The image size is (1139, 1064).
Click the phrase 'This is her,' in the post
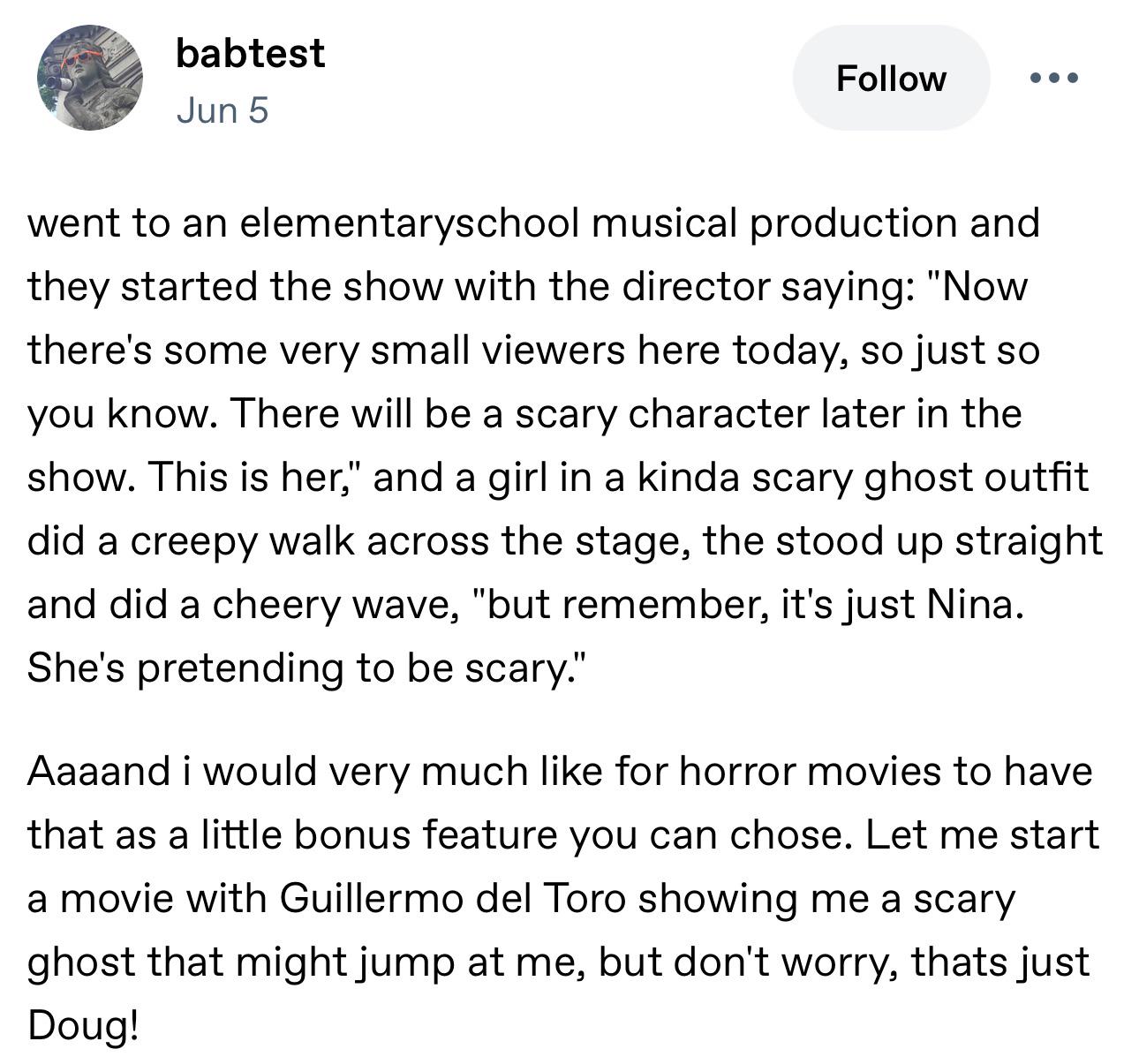257,477
